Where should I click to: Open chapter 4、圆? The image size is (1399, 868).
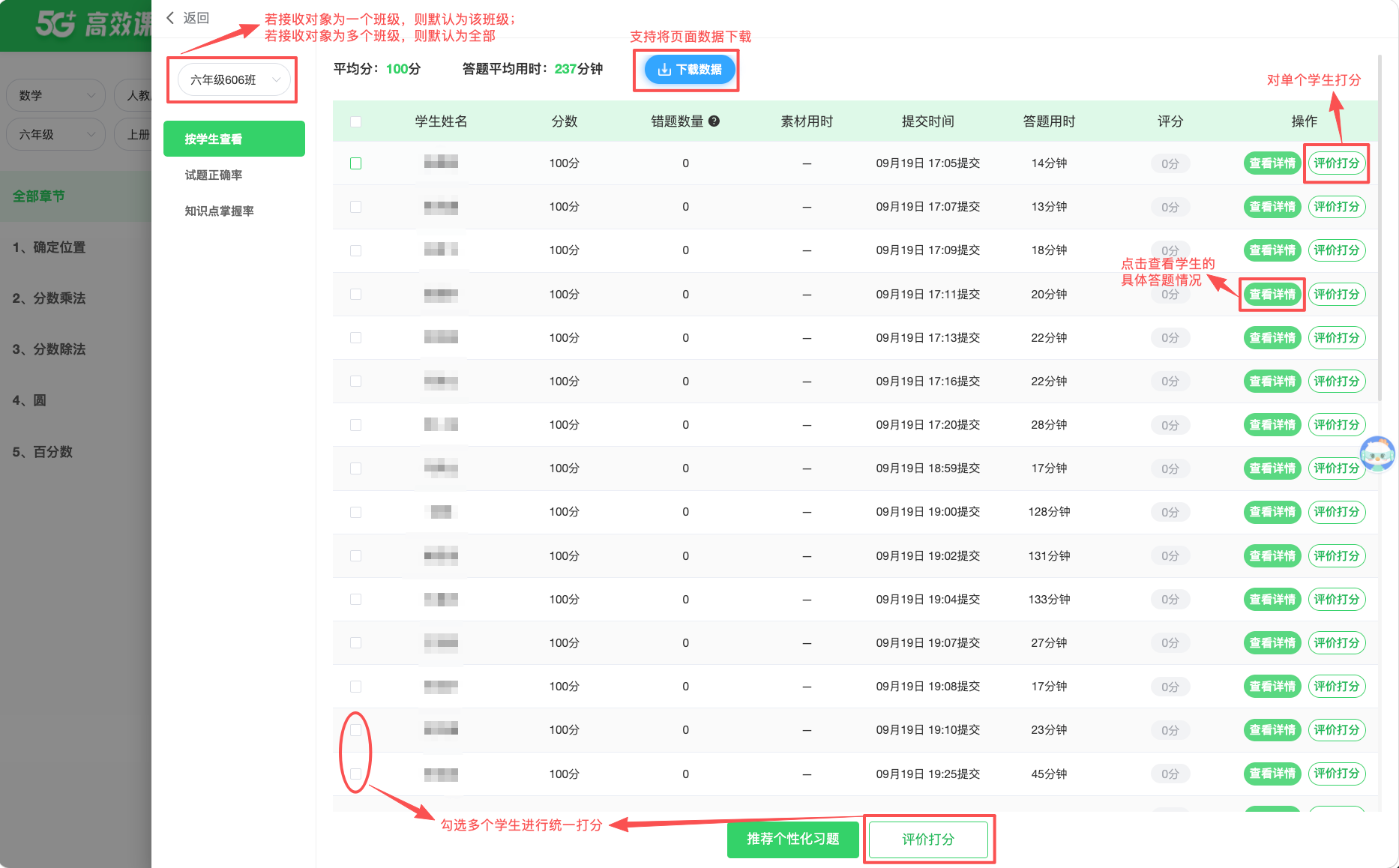[29, 400]
